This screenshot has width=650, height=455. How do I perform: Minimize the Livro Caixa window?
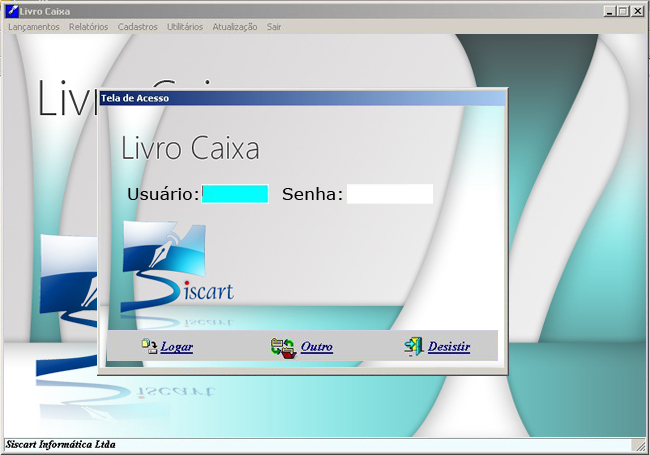pos(609,11)
